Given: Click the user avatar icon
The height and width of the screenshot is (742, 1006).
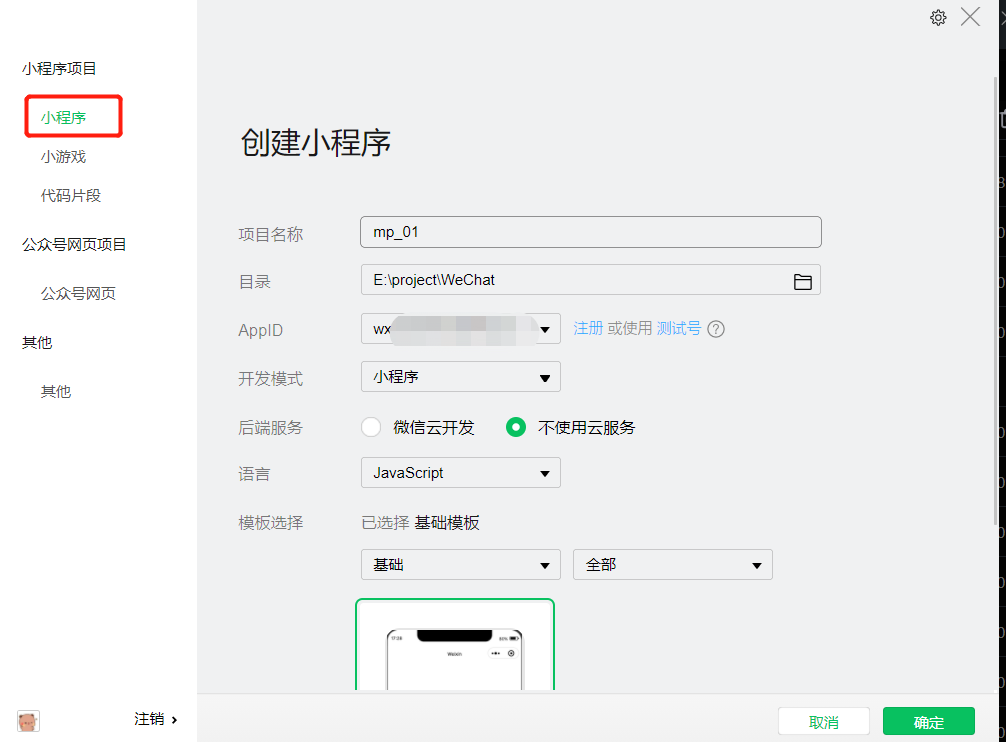Looking at the screenshot, I should tap(28, 721).
